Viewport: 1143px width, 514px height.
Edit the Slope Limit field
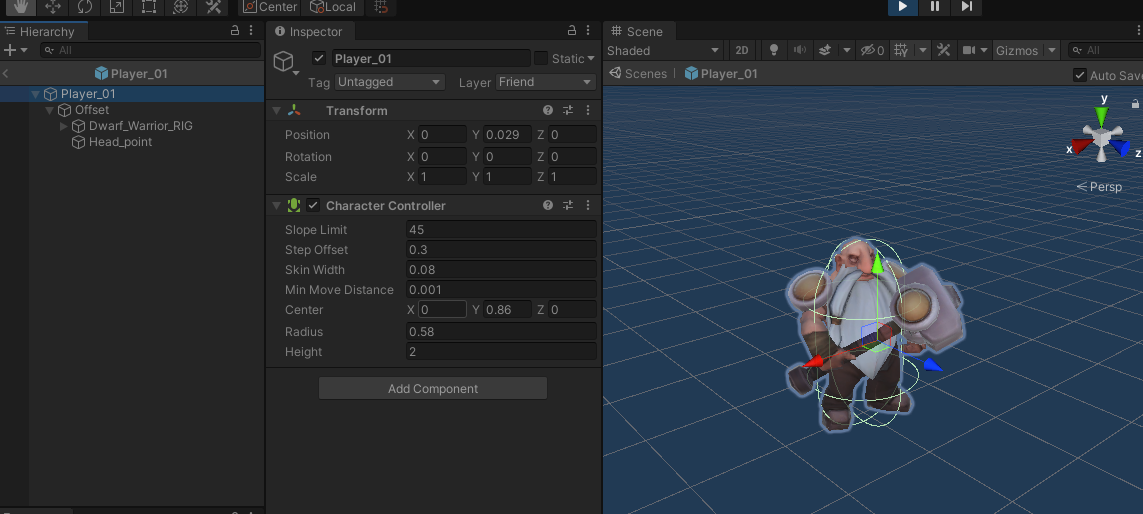[502, 230]
